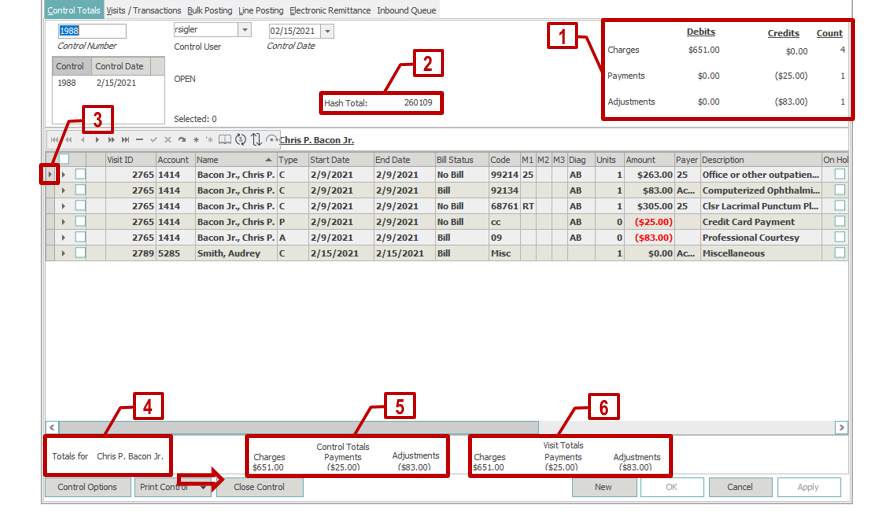Open the Control User dropdown

click(245, 31)
